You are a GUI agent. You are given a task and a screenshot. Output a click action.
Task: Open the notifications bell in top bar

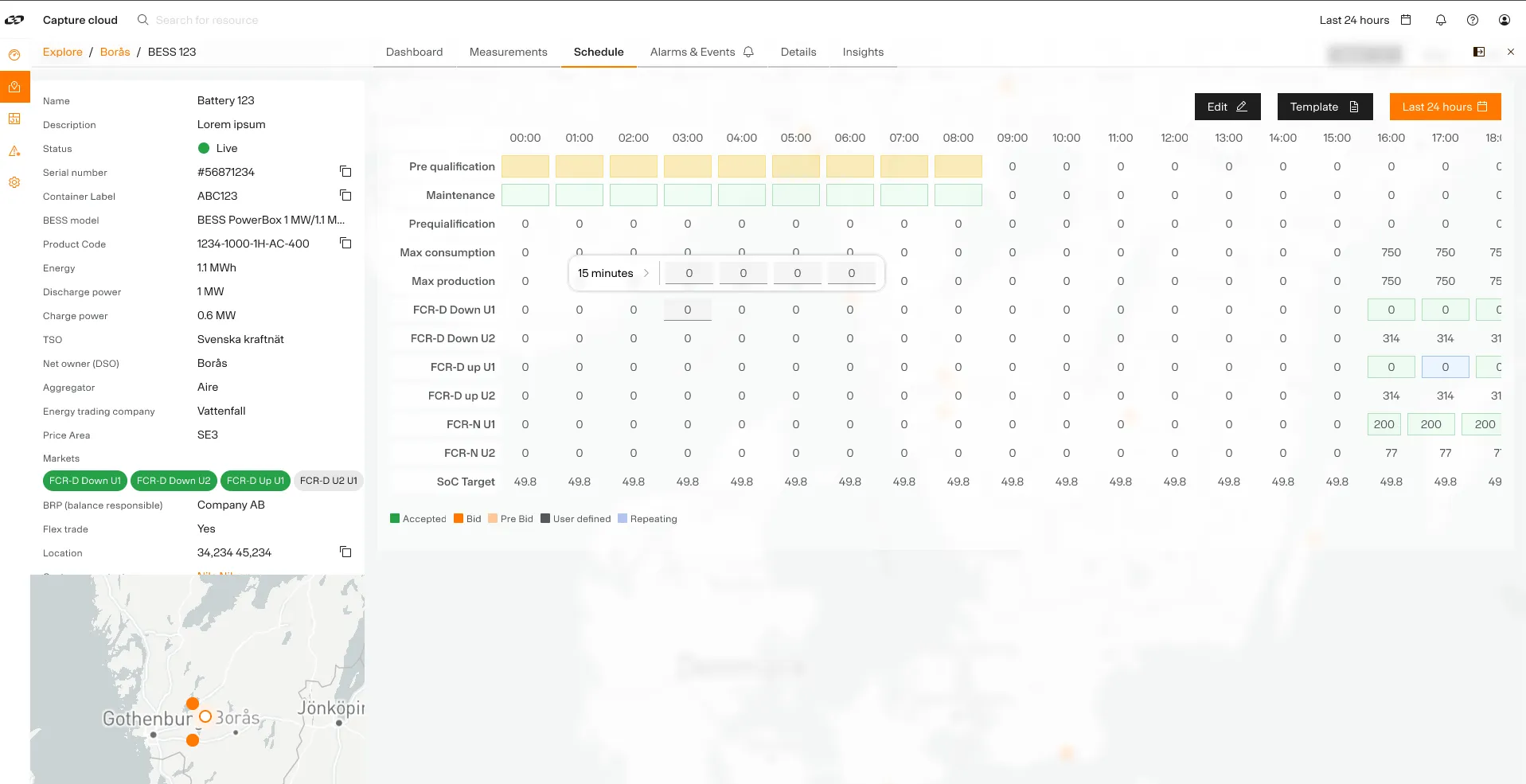click(x=1441, y=20)
